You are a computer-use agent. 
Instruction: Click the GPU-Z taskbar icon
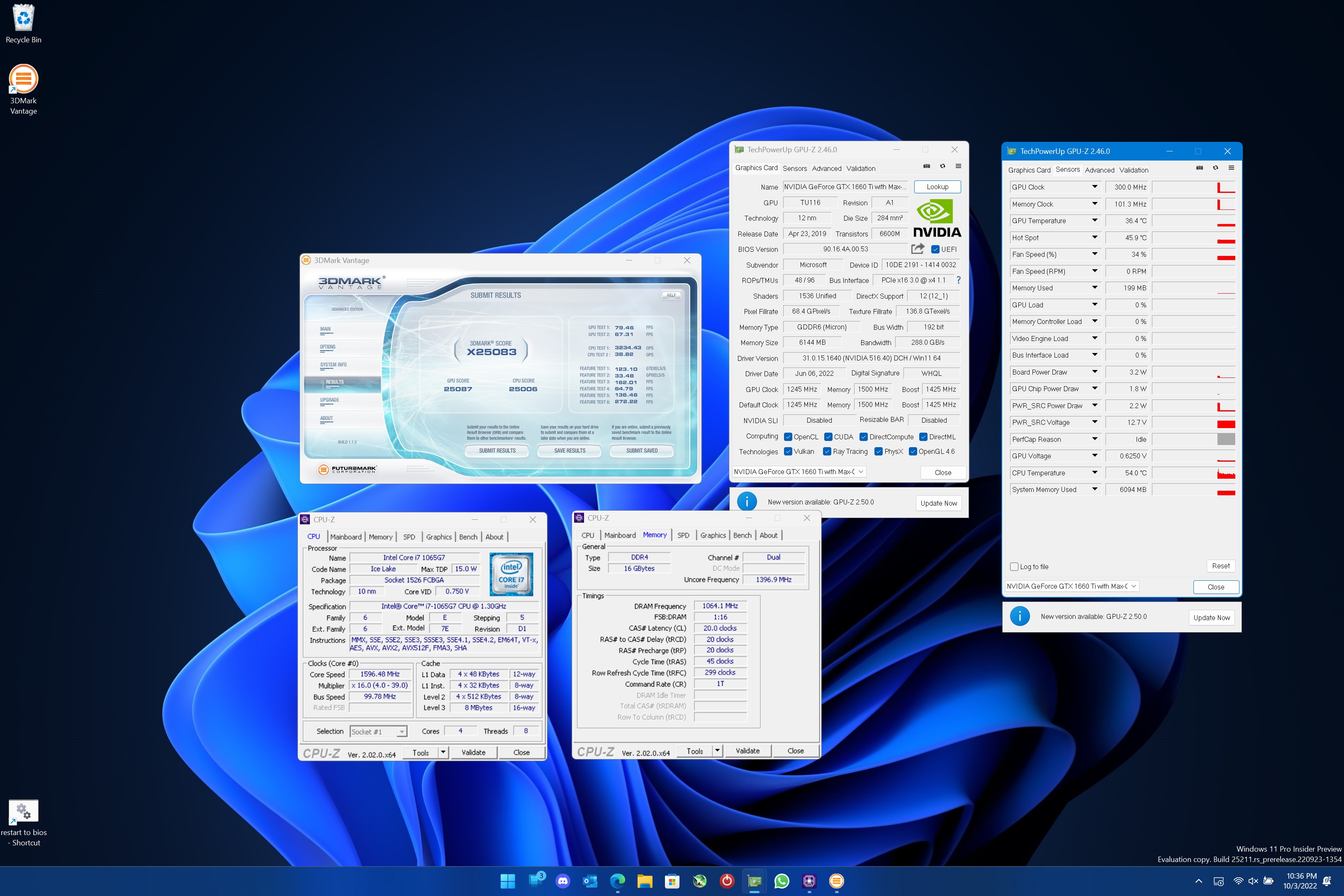(x=754, y=881)
